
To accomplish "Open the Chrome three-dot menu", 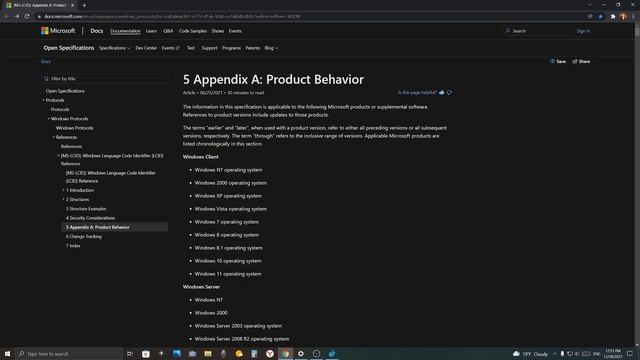I will click(x=633, y=16).
